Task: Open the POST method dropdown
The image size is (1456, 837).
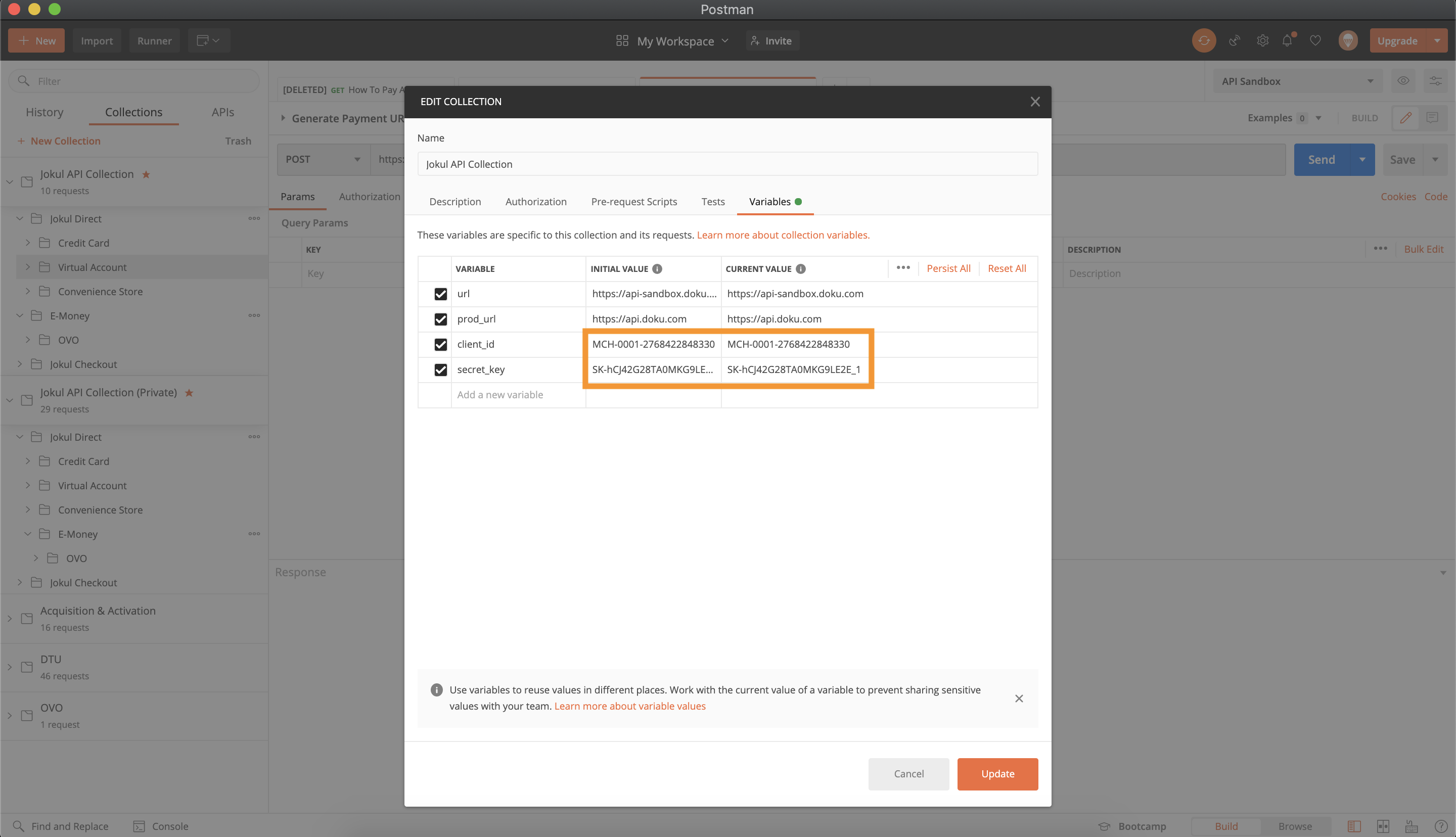Action: [324, 159]
